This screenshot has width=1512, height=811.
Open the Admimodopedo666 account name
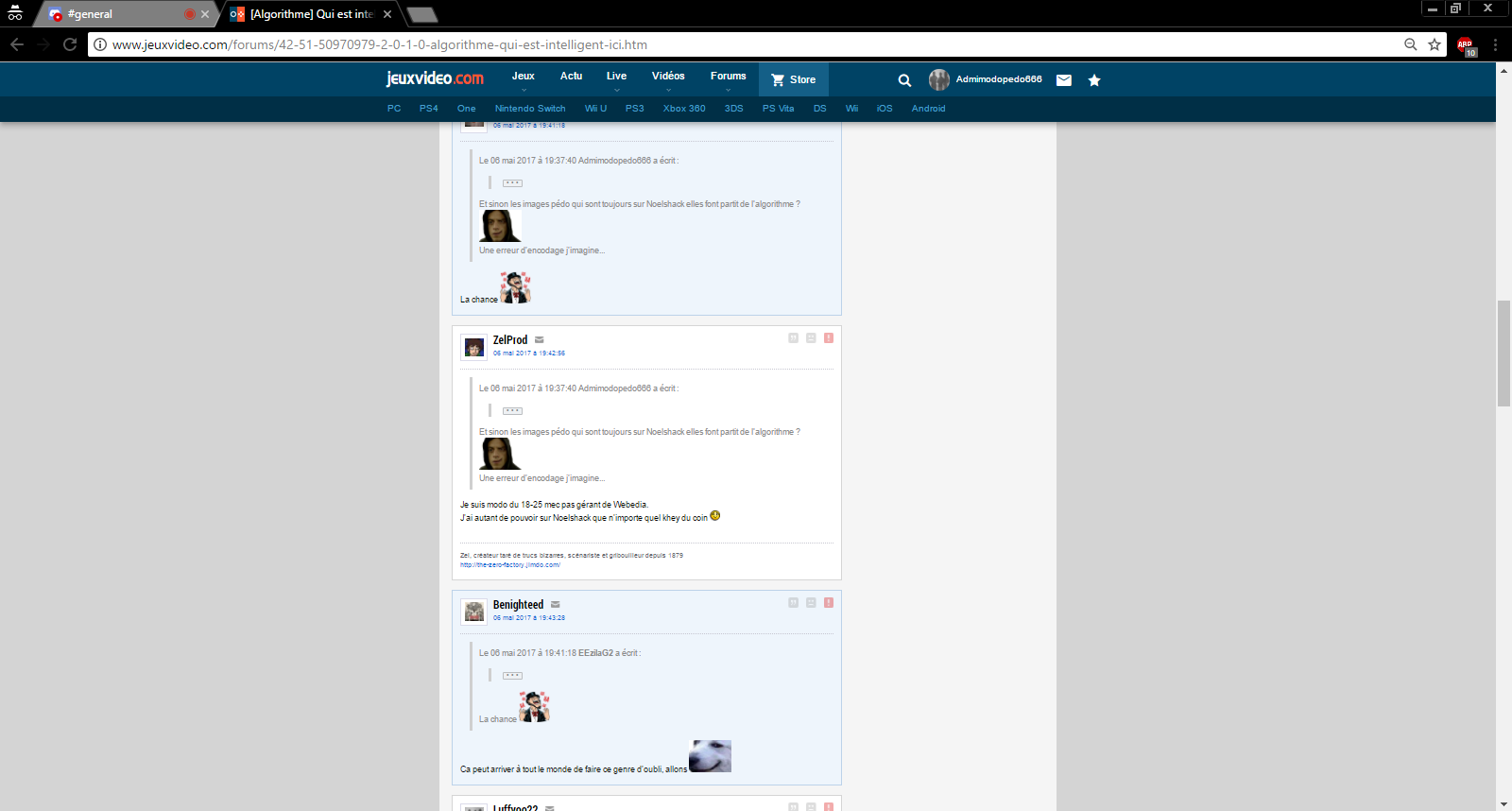[999, 79]
